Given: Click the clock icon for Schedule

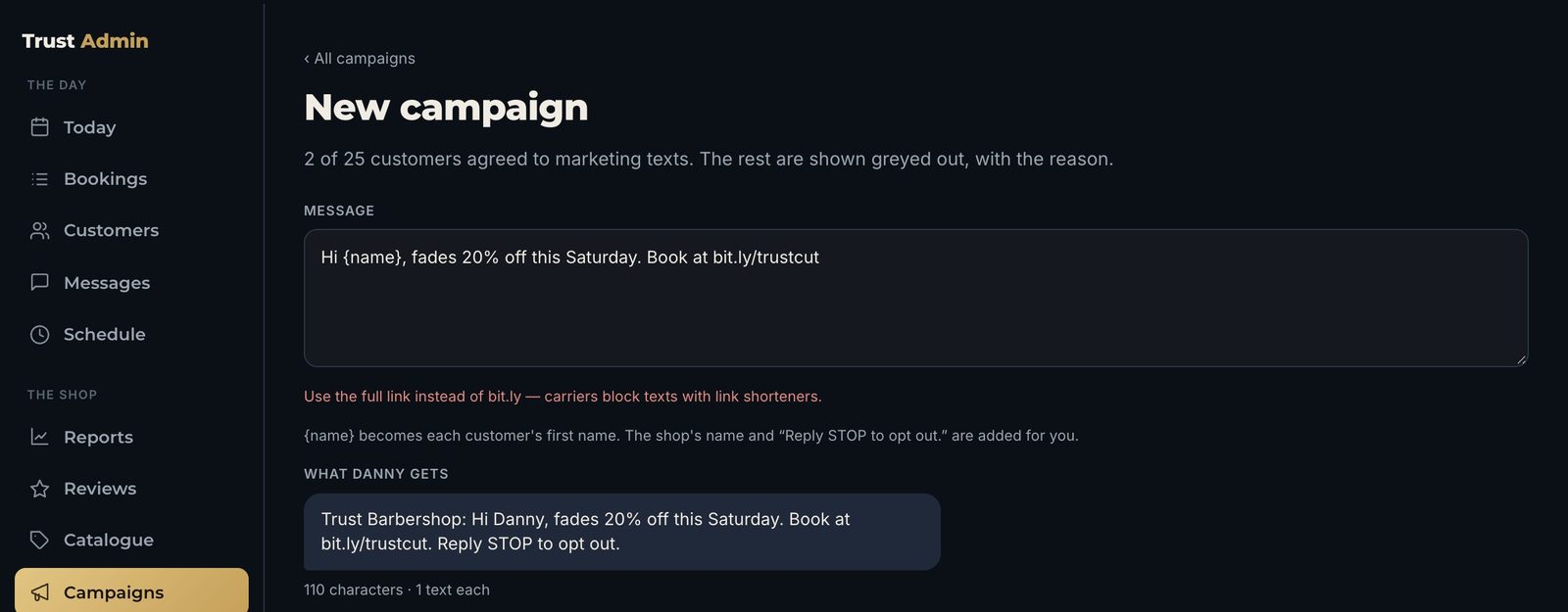Looking at the screenshot, I should tap(39, 334).
